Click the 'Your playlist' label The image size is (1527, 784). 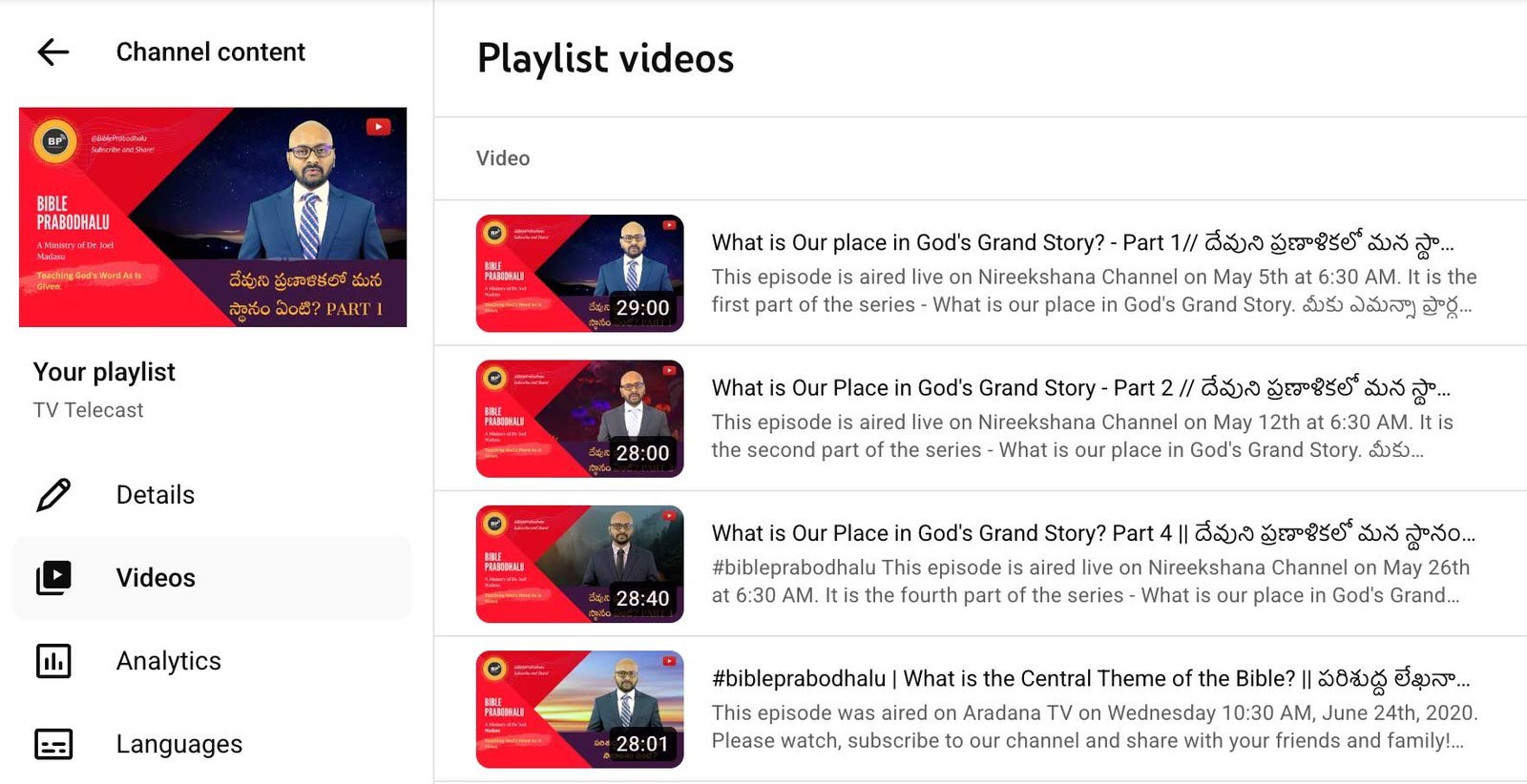tap(104, 372)
